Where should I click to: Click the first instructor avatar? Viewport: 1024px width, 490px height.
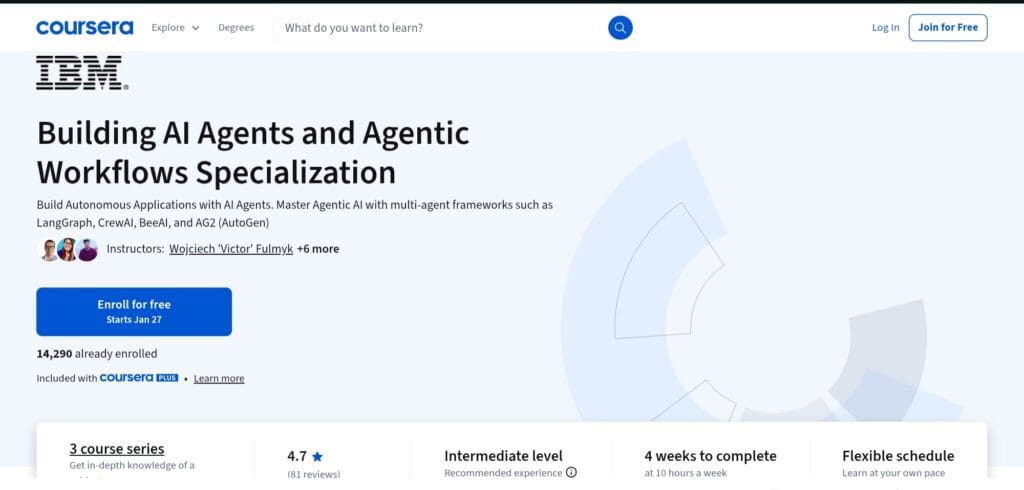tap(48, 250)
